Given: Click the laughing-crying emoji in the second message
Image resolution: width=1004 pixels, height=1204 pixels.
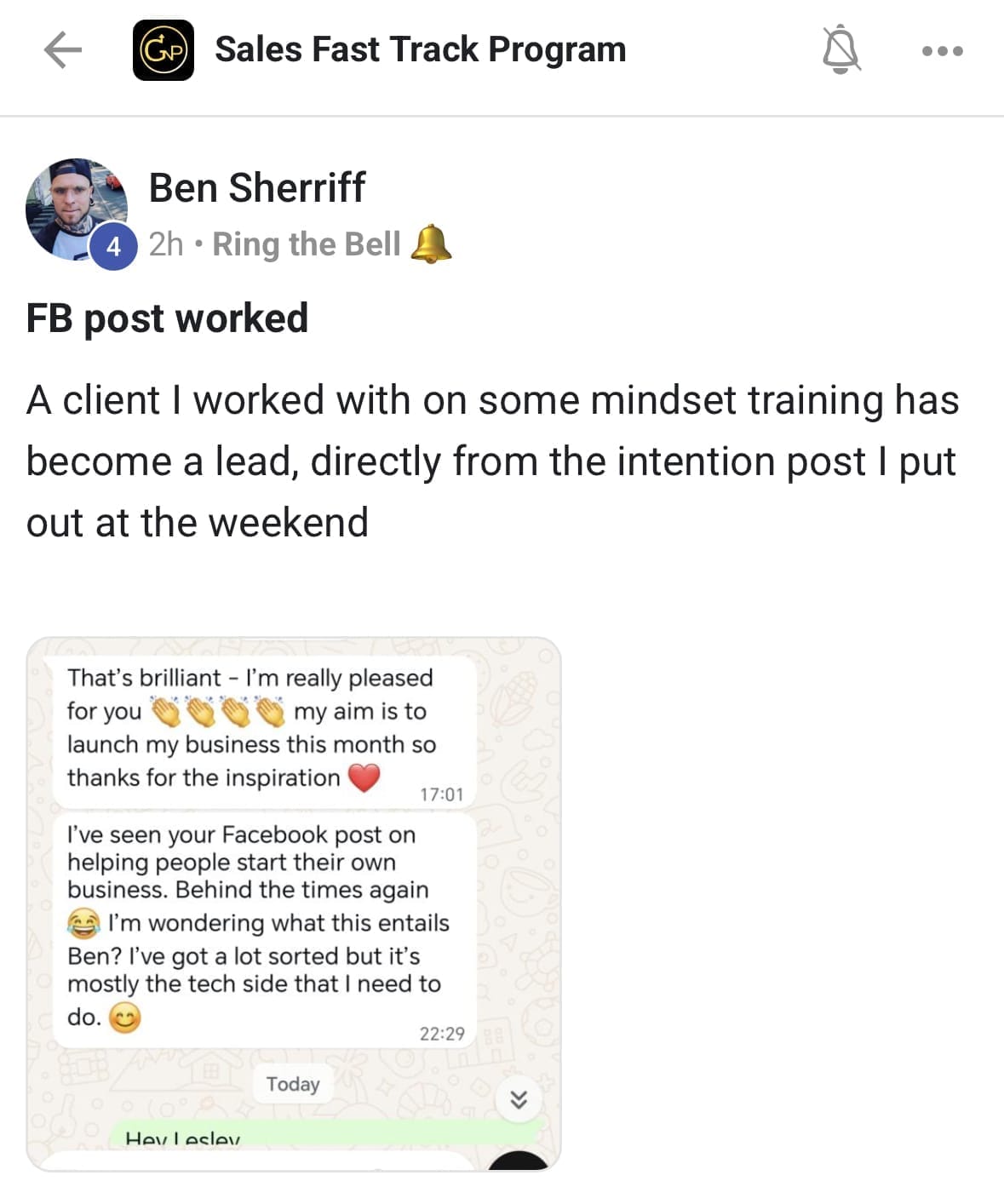Looking at the screenshot, I should 83,923.
